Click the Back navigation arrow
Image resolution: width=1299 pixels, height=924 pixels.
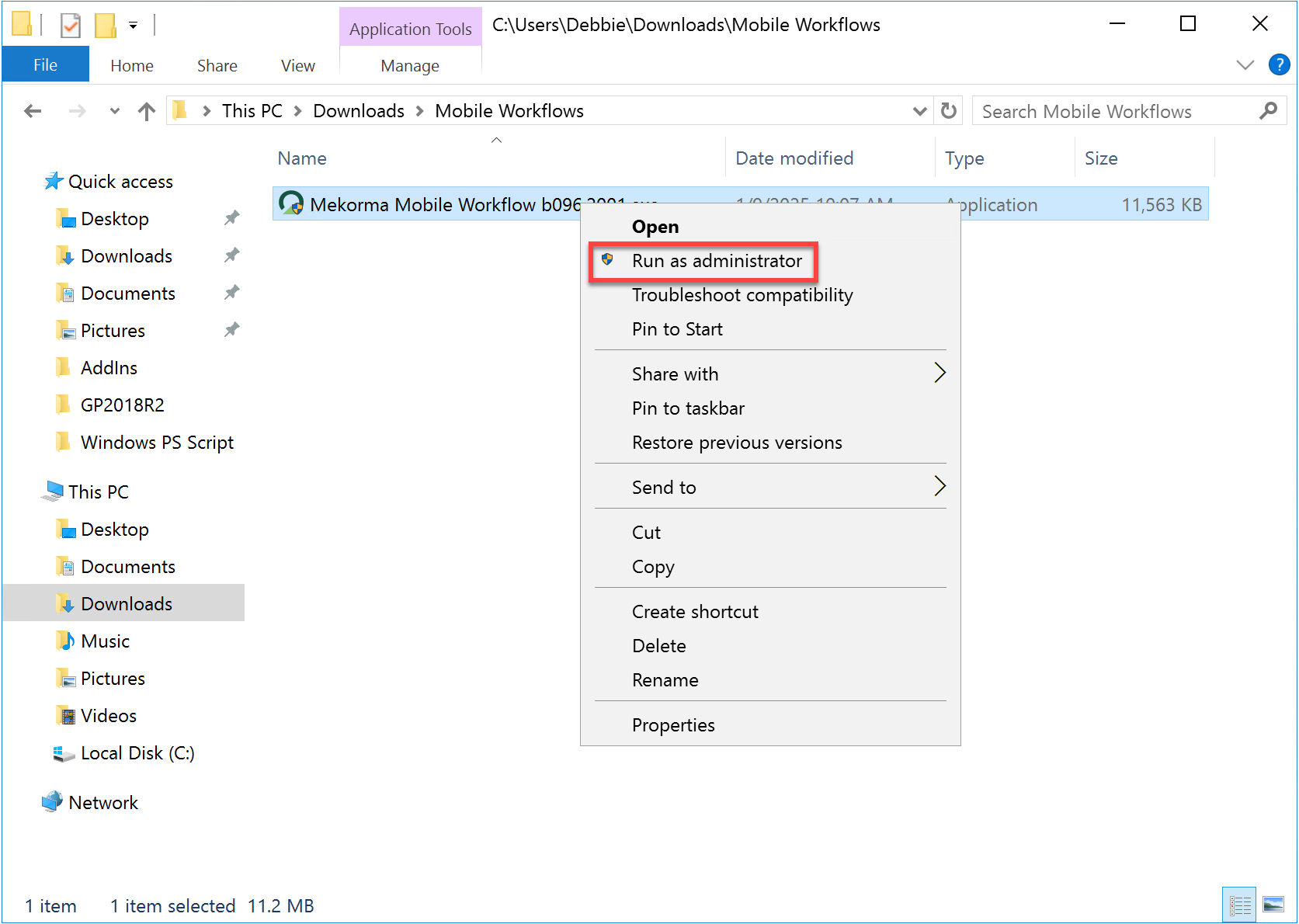(33, 112)
